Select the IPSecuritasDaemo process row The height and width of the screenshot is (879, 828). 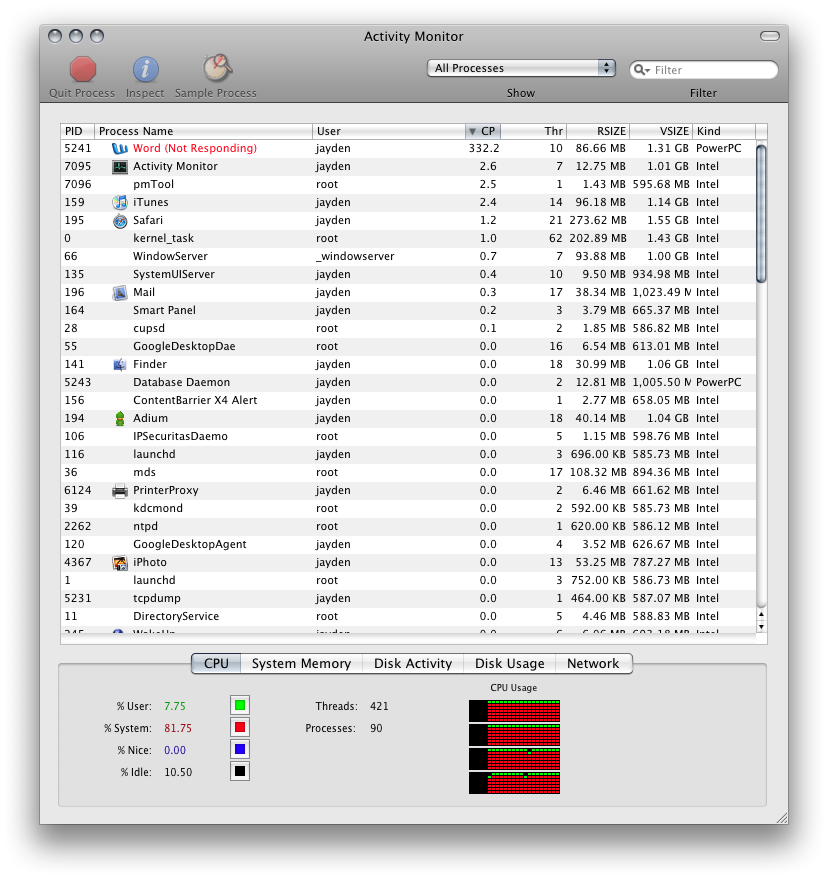click(x=408, y=436)
